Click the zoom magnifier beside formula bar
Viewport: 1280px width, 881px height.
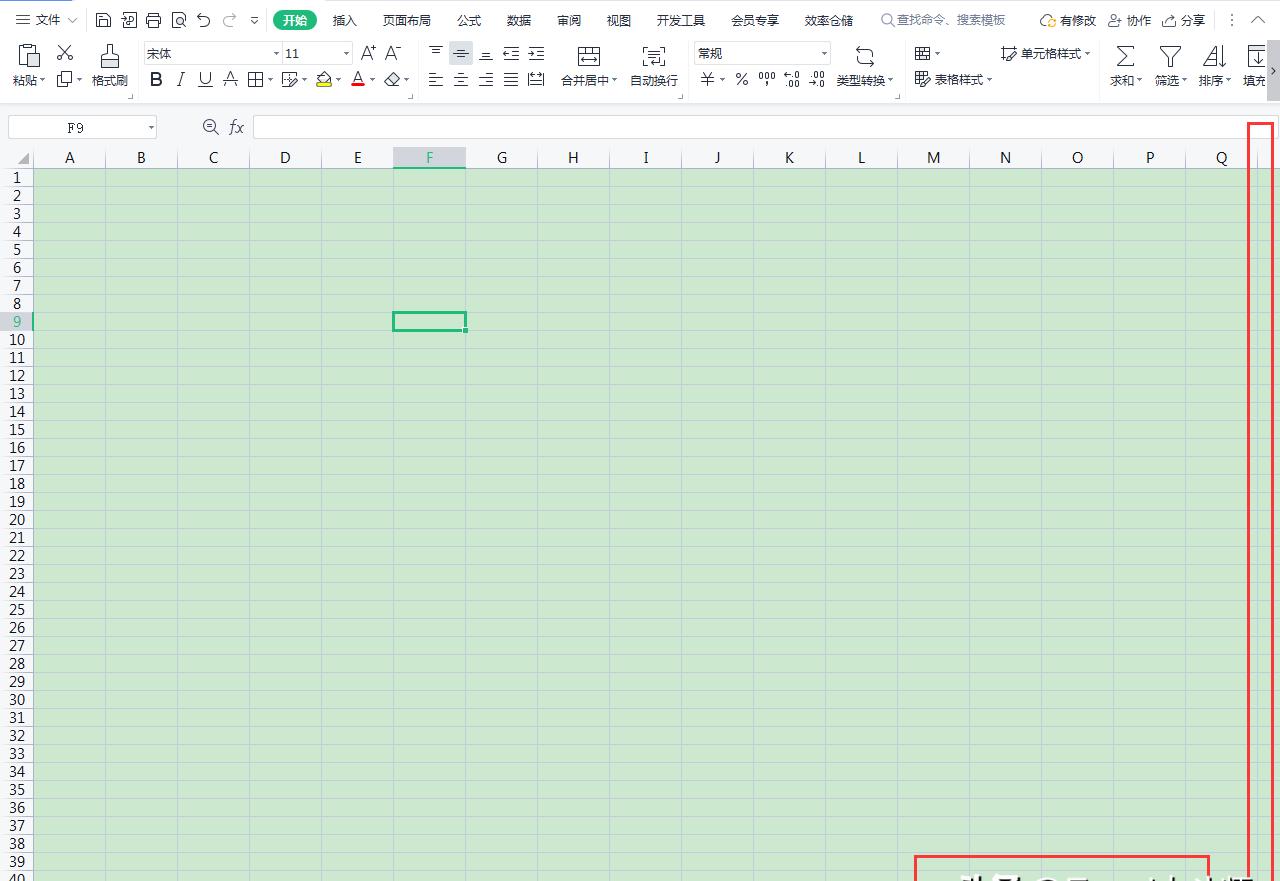point(210,127)
